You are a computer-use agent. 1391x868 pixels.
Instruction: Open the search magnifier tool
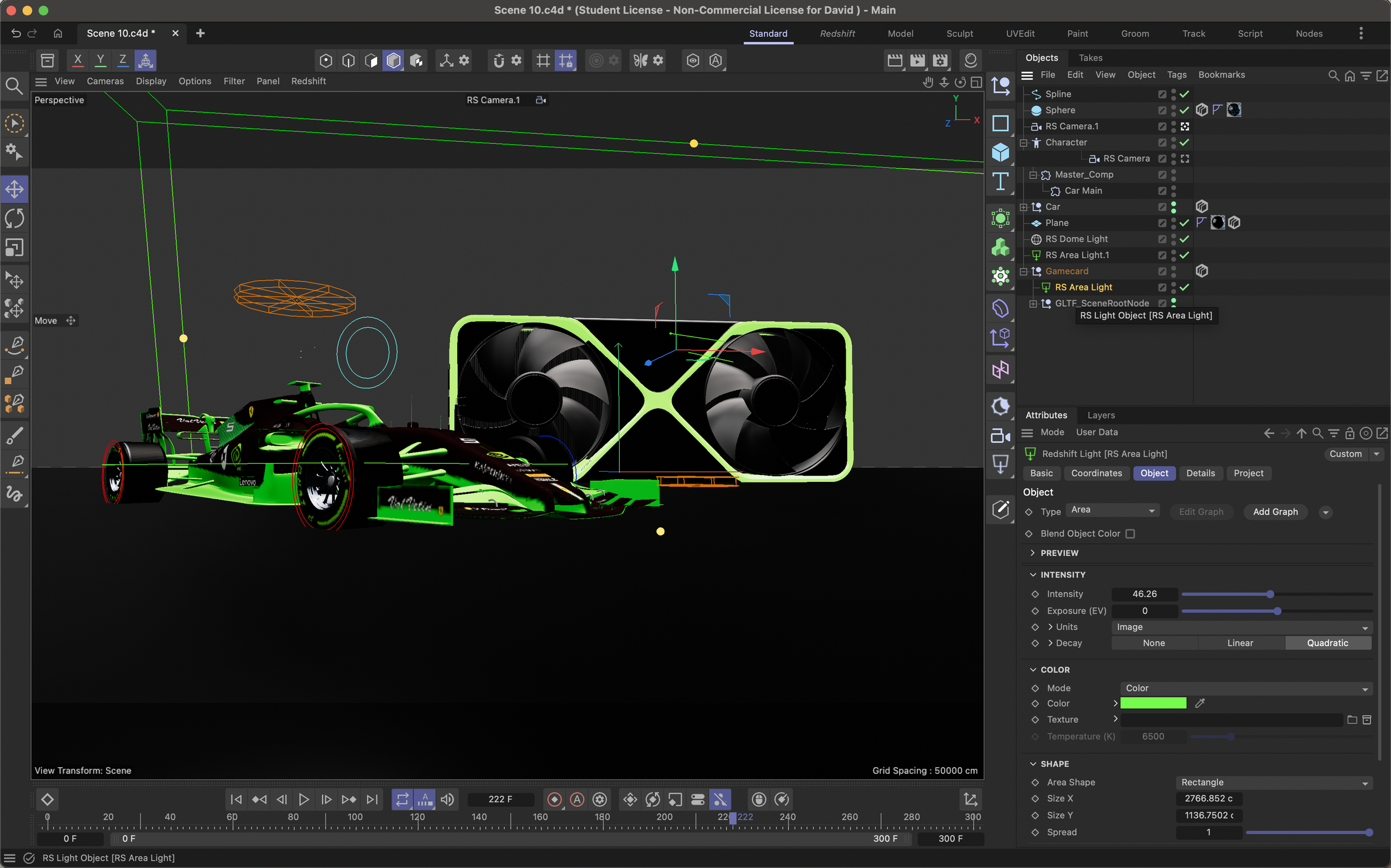pyautogui.click(x=14, y=86)
